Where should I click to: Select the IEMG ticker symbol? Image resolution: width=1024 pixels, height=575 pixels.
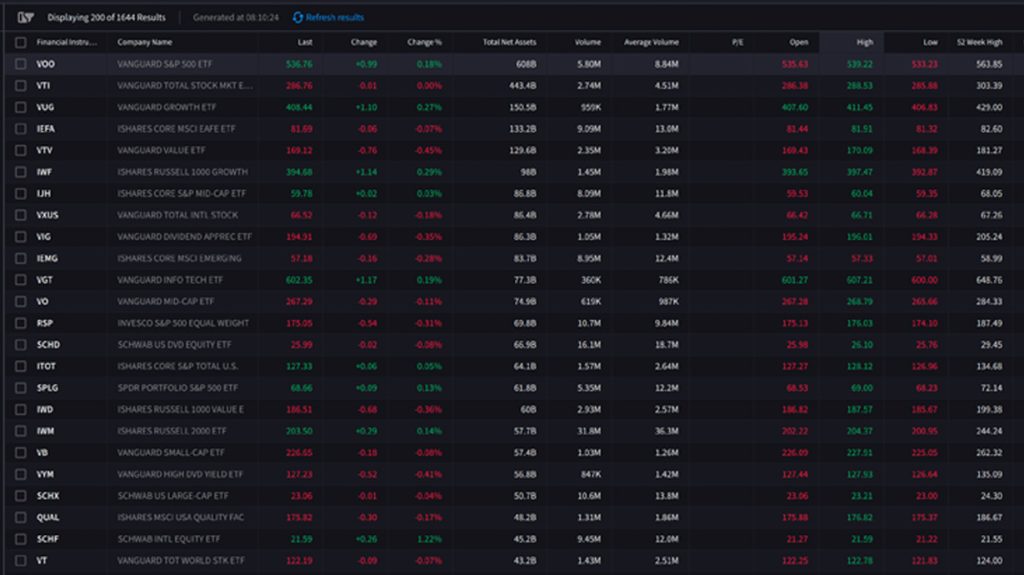pos(47,258)
